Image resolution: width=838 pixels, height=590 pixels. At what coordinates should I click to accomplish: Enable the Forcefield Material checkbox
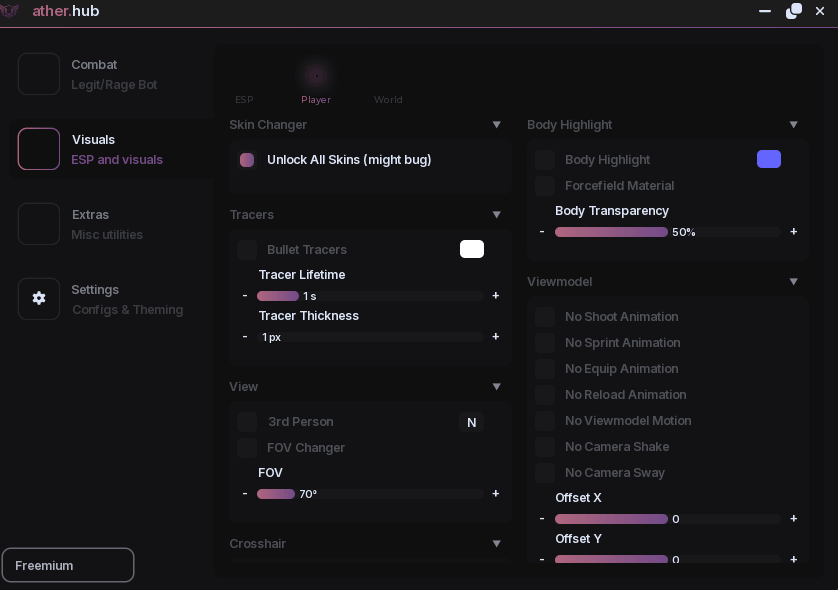tap(545, 185)
